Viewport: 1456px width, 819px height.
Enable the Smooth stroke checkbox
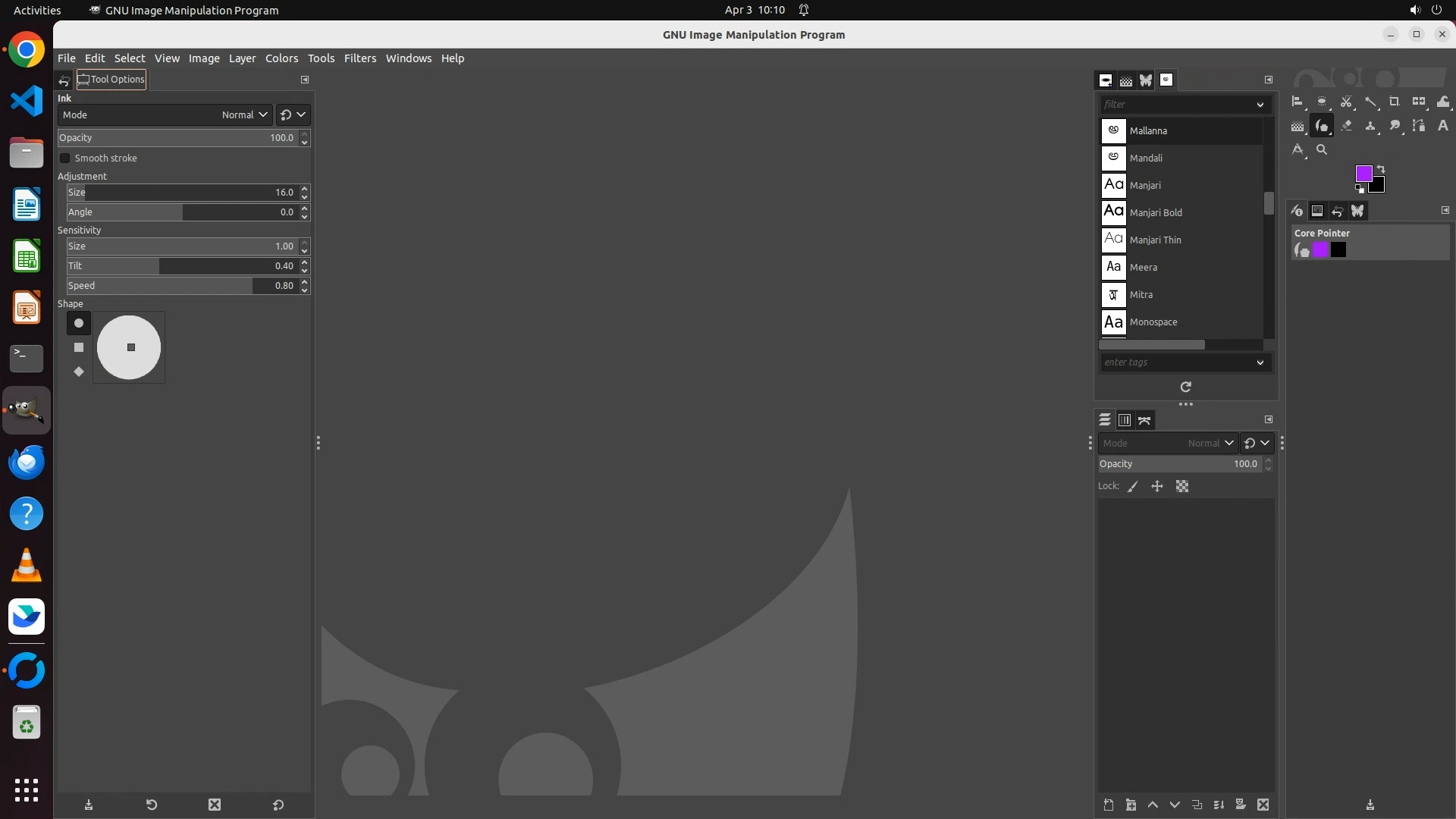(65, 158)
